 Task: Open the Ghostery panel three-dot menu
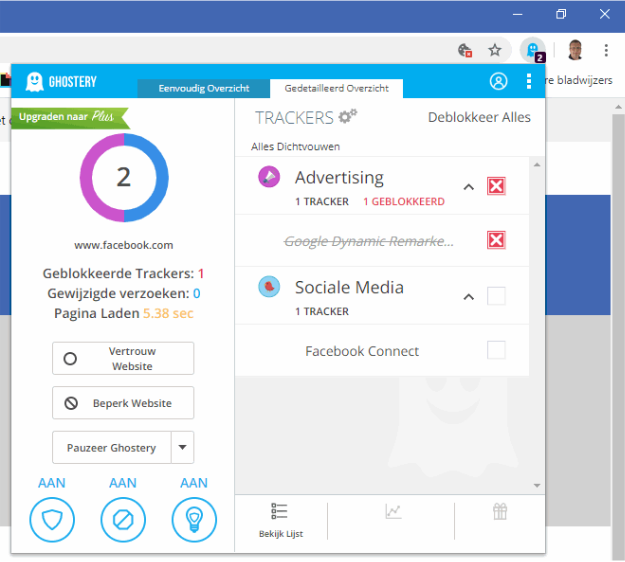529,81
